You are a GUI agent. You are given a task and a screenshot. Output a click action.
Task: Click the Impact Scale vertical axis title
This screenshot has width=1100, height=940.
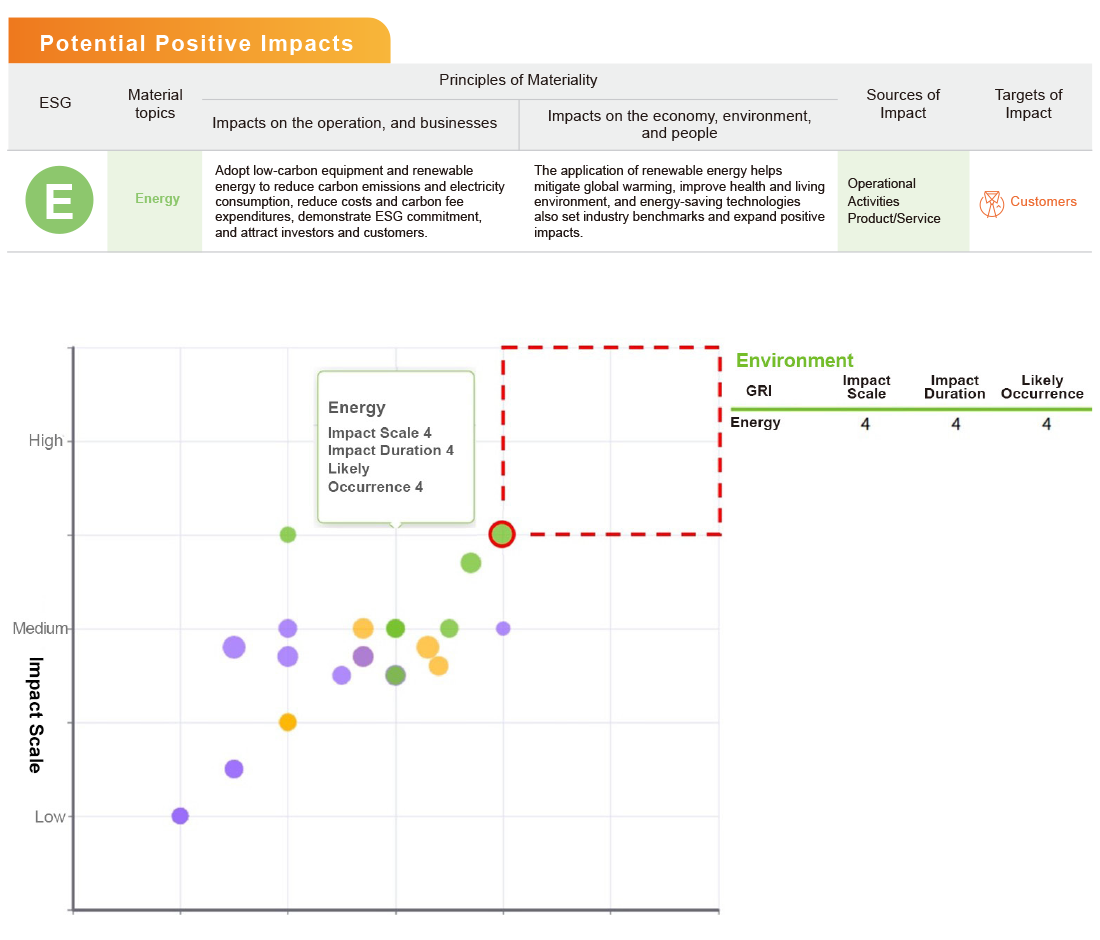coord(35,714)
